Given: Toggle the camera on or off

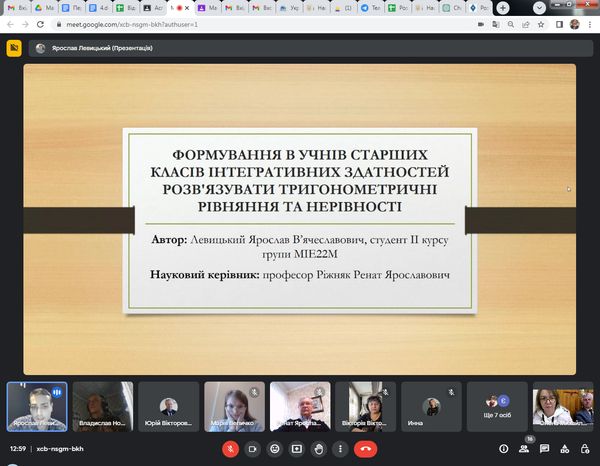Looking at the screenshot, I should pos(252,449).
